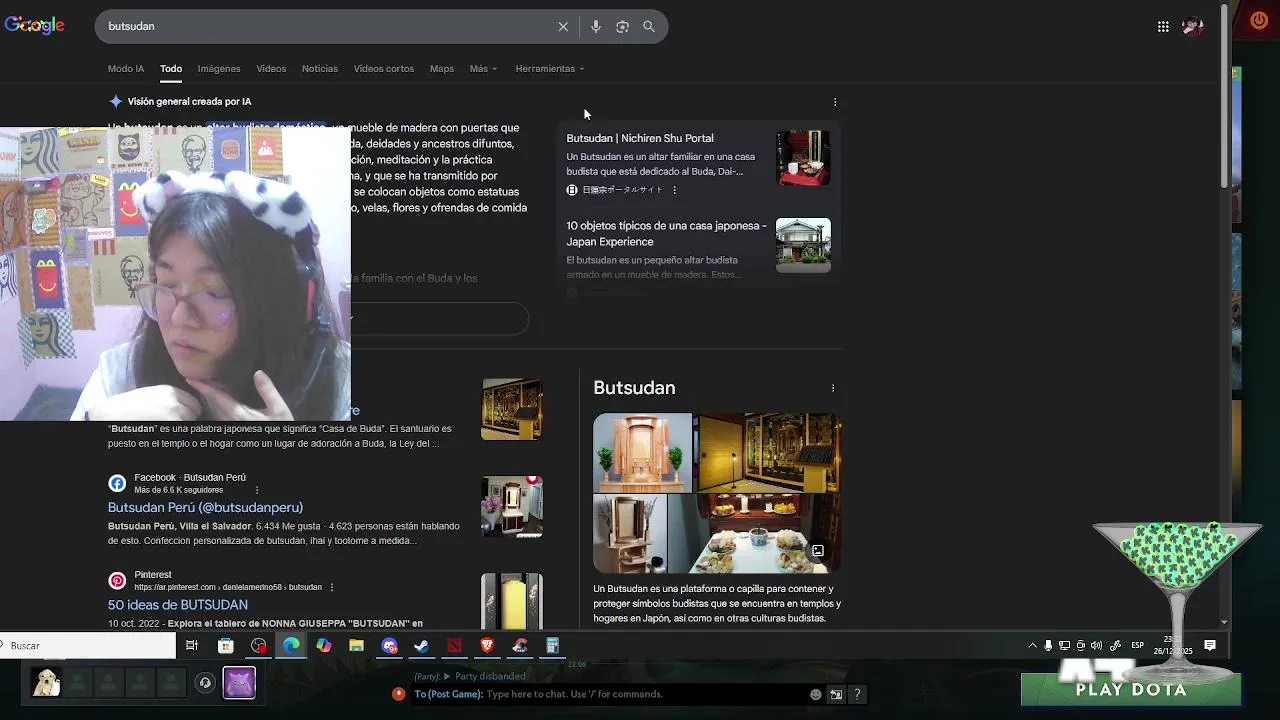
Task: Open Steam from the taskbar
Action: 422,646
